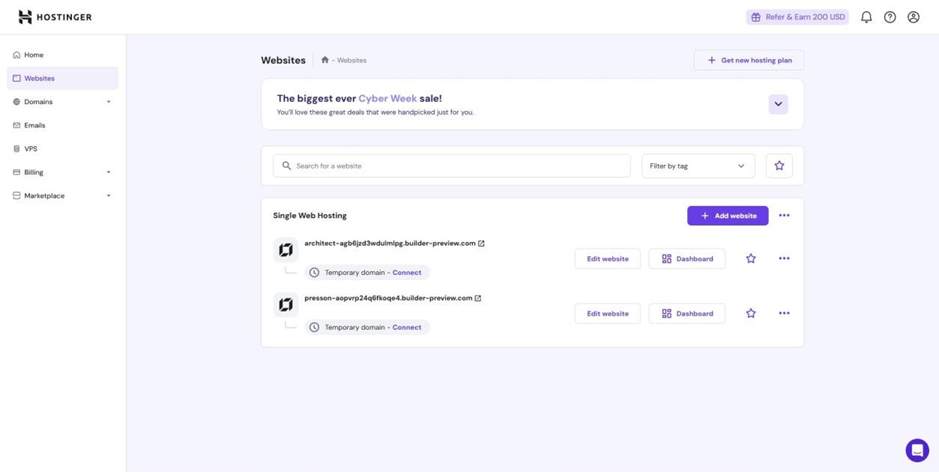
Task: Open the notifications bell icon
Action: click(x=866, y=17)
